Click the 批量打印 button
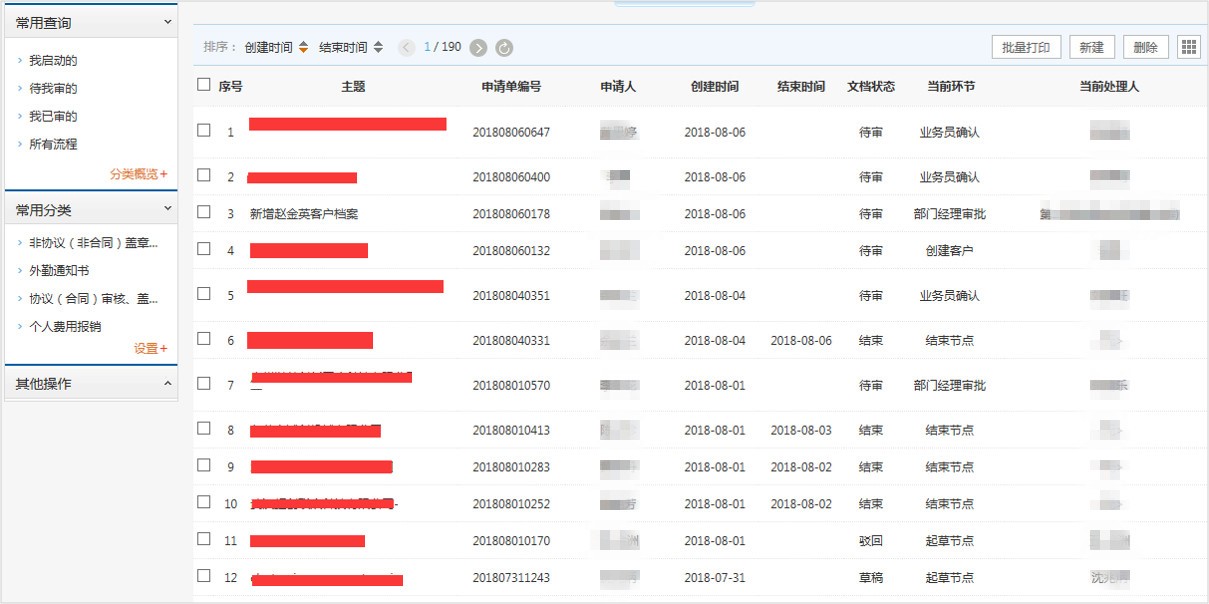Screen dimensions: 1209x604 pos(1026,47)
